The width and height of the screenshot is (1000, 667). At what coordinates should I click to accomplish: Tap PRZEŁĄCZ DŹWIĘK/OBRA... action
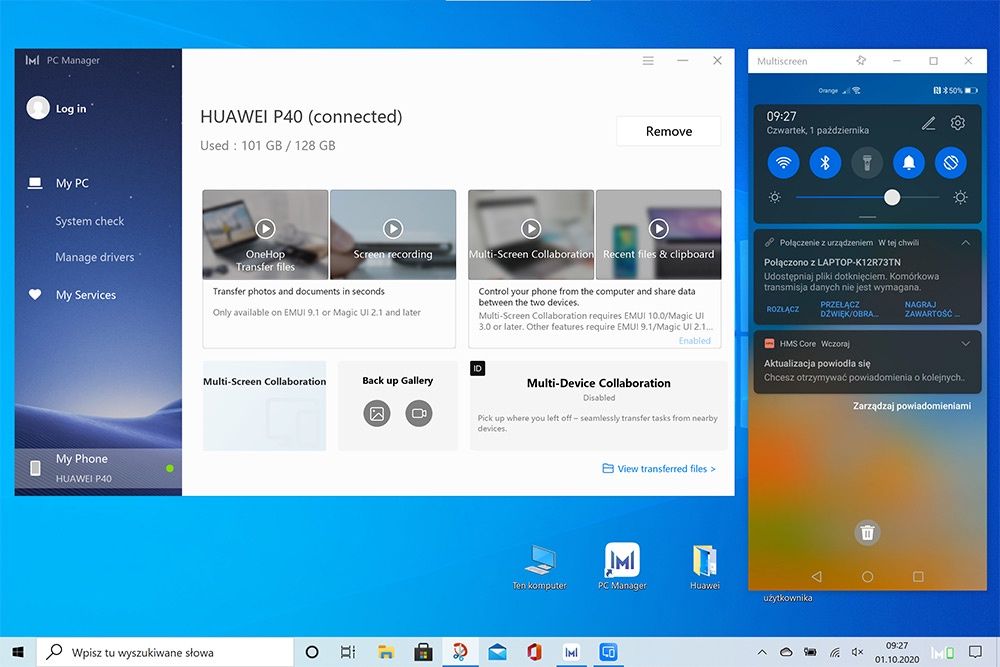tap(849, 309)
